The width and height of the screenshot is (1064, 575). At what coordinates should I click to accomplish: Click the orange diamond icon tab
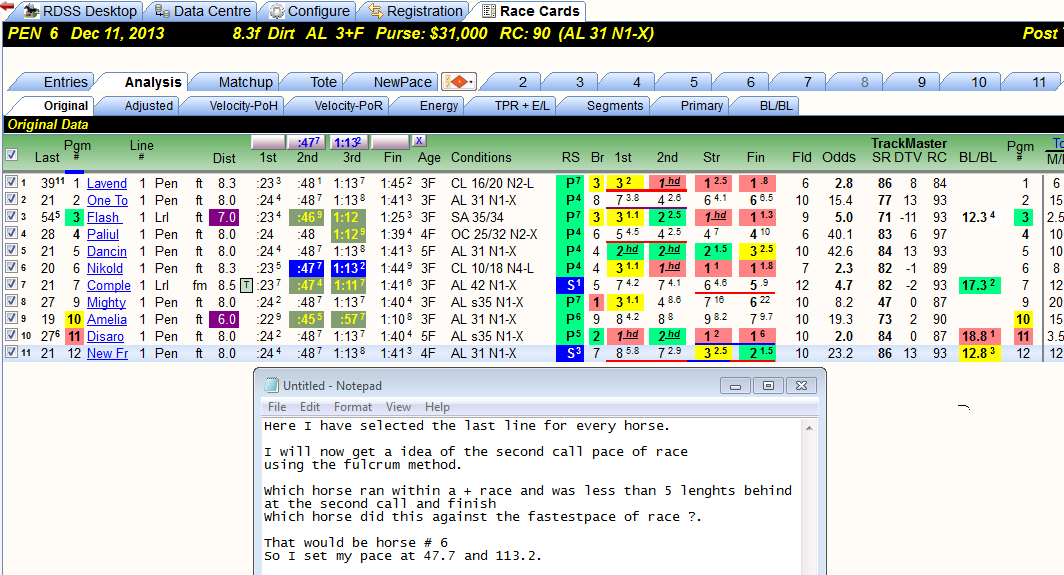459,82
